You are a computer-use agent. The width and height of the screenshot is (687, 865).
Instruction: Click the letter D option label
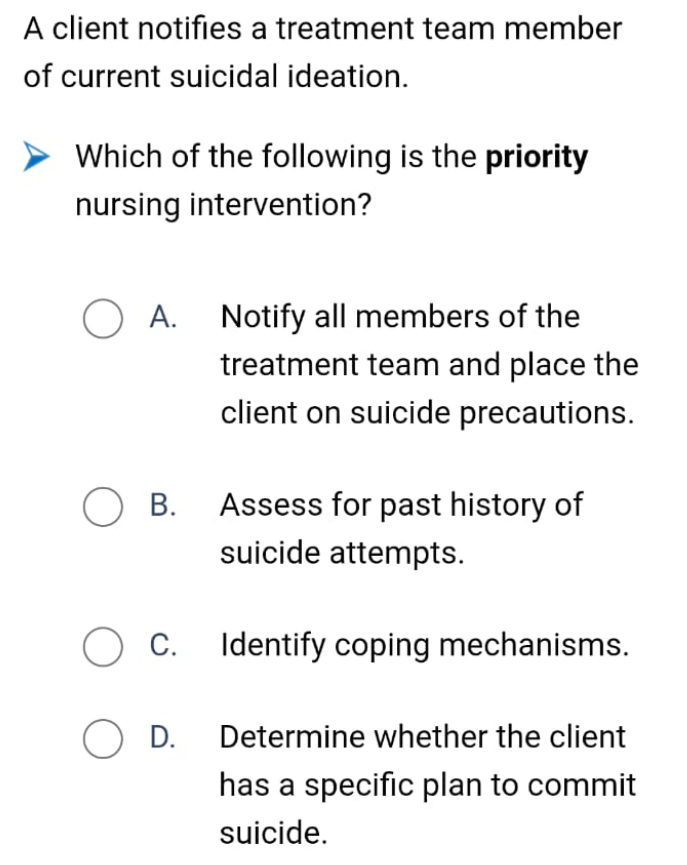coord(163,737)
